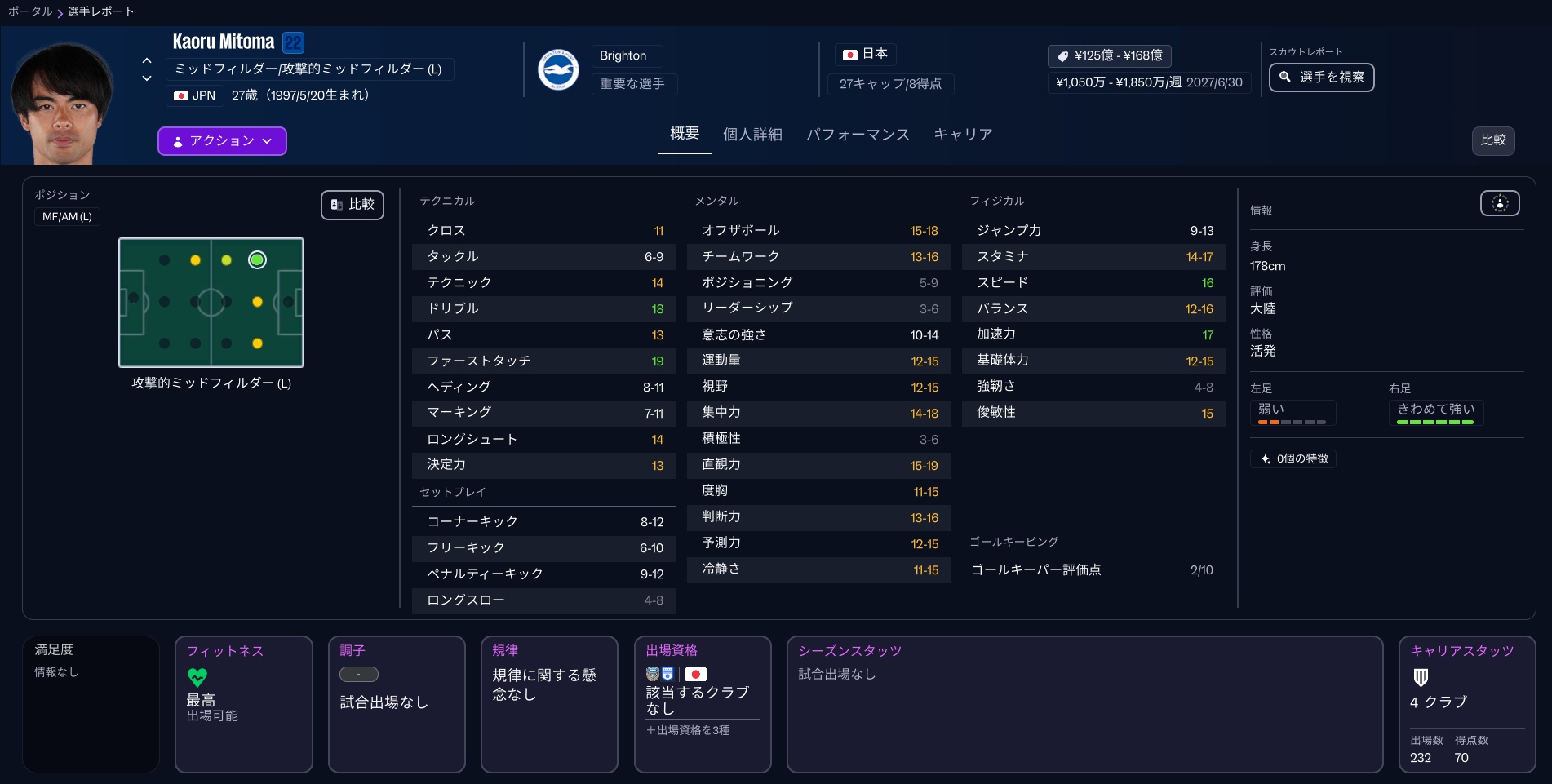Click the green heart fitness icon
This screenshot has height=784, width=1552.
coord(197,677)
